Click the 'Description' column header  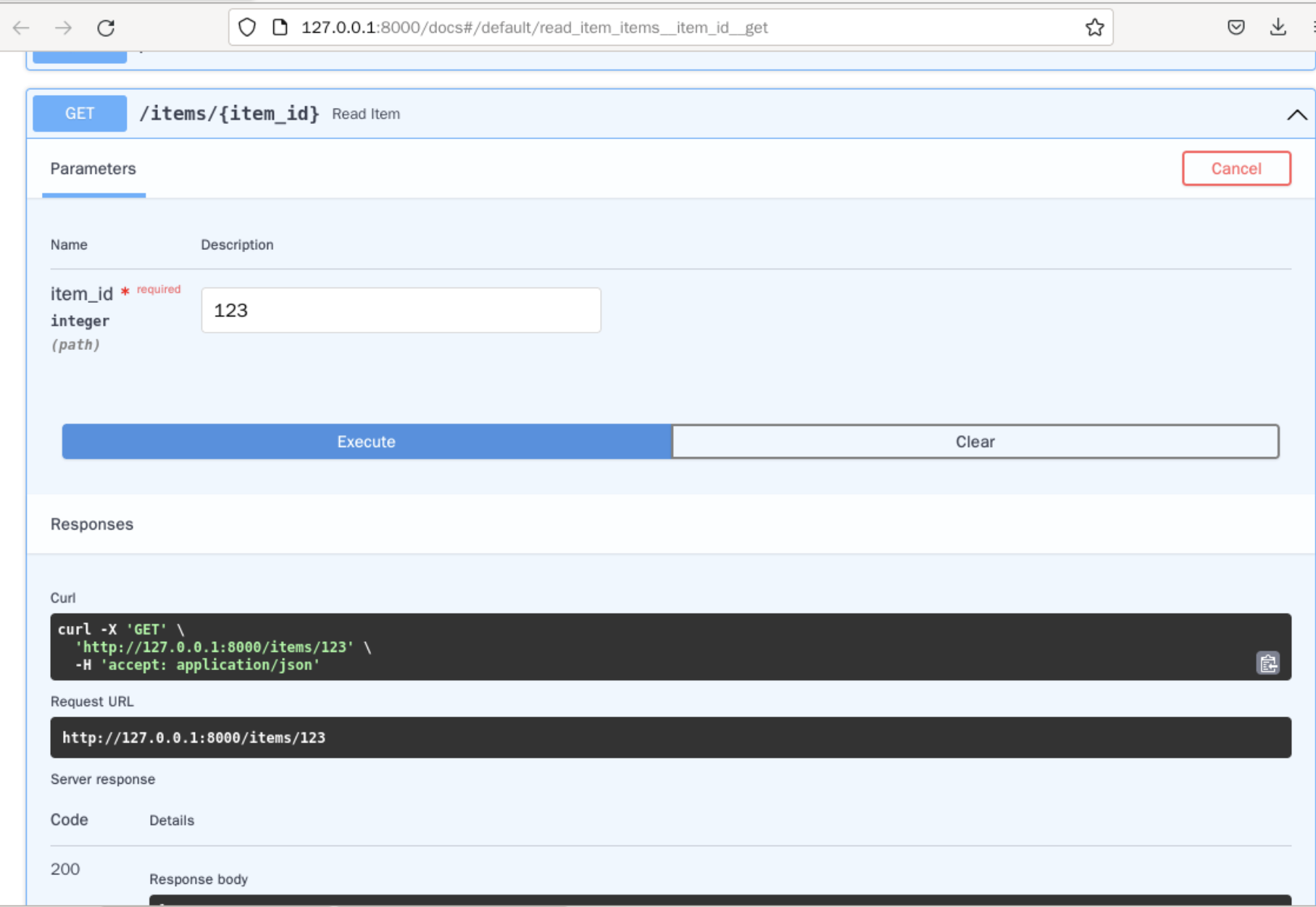237,245
